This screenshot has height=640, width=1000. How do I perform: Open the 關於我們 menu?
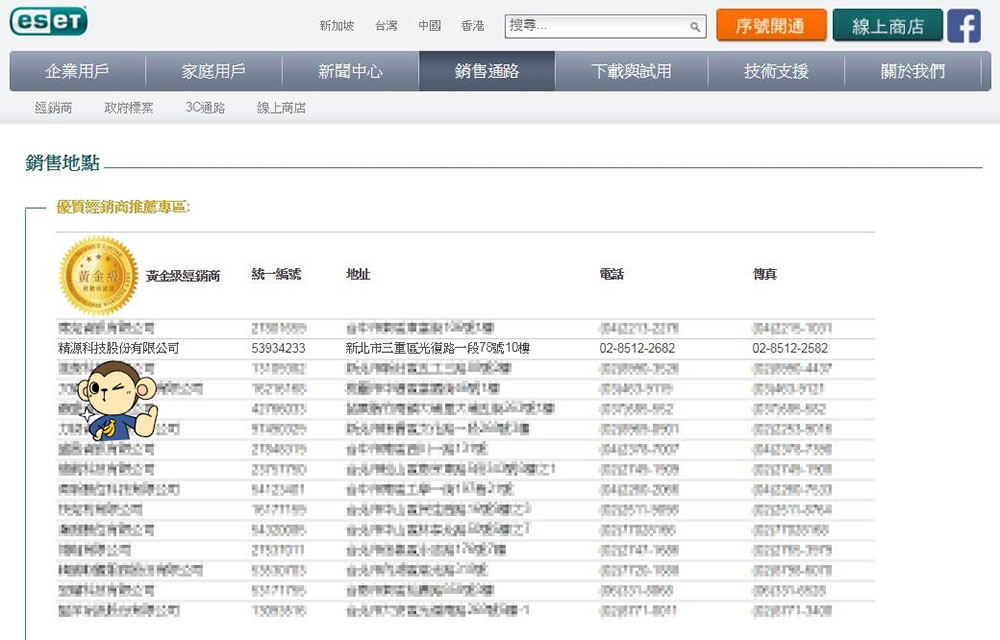pos(913,71)
